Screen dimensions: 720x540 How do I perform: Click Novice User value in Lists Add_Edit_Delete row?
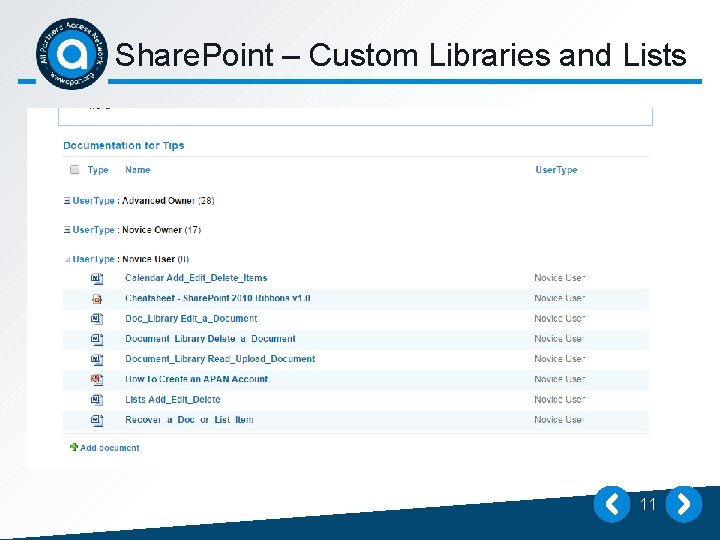[x=559, y=399]
